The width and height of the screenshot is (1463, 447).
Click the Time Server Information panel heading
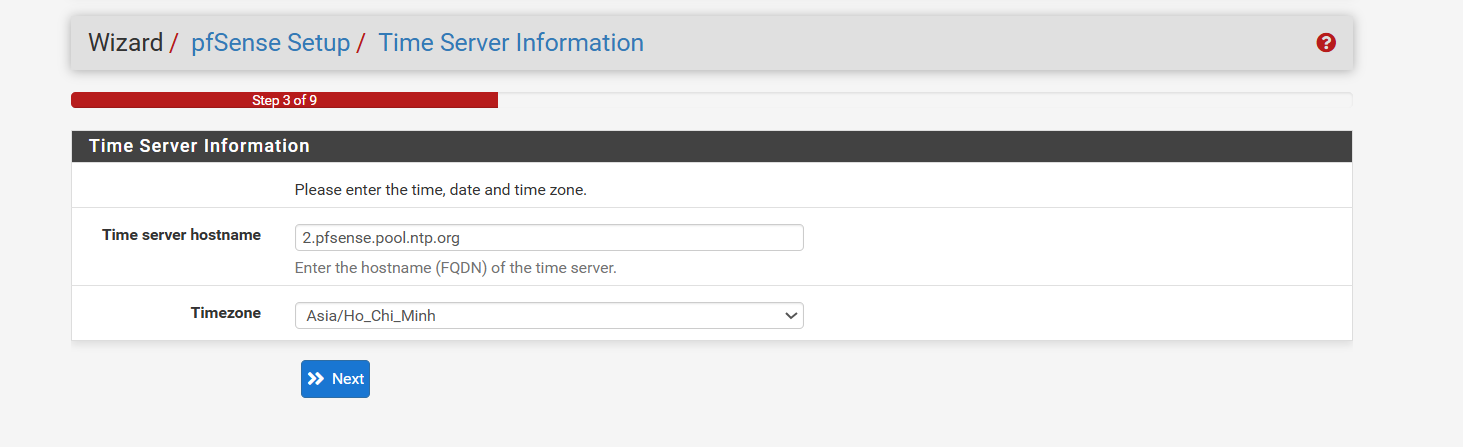tap(199, 146)
